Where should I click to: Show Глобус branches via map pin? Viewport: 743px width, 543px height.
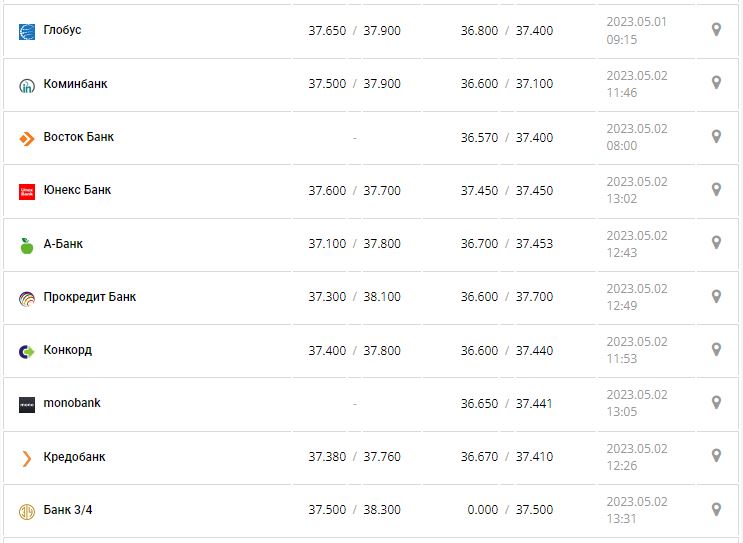716,30
